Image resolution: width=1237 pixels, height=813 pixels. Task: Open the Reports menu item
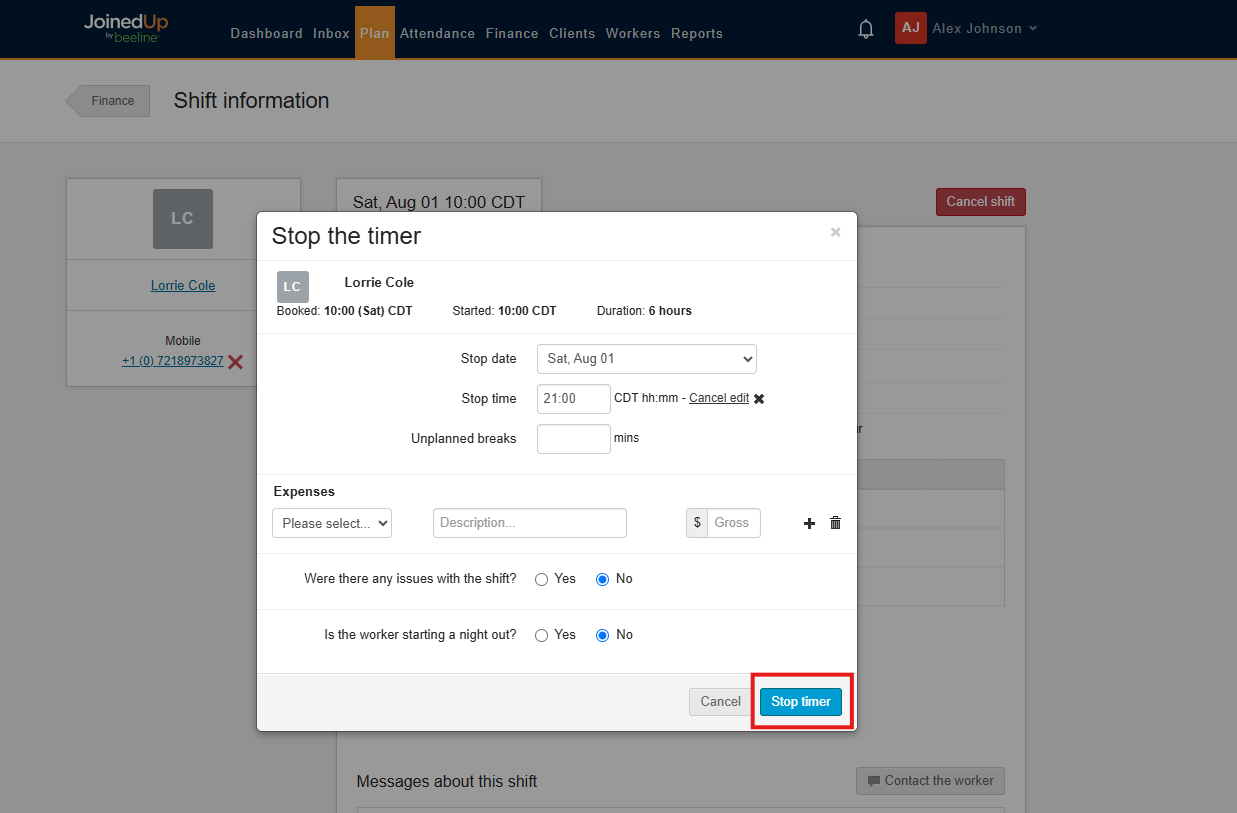[x=697, y=33]
